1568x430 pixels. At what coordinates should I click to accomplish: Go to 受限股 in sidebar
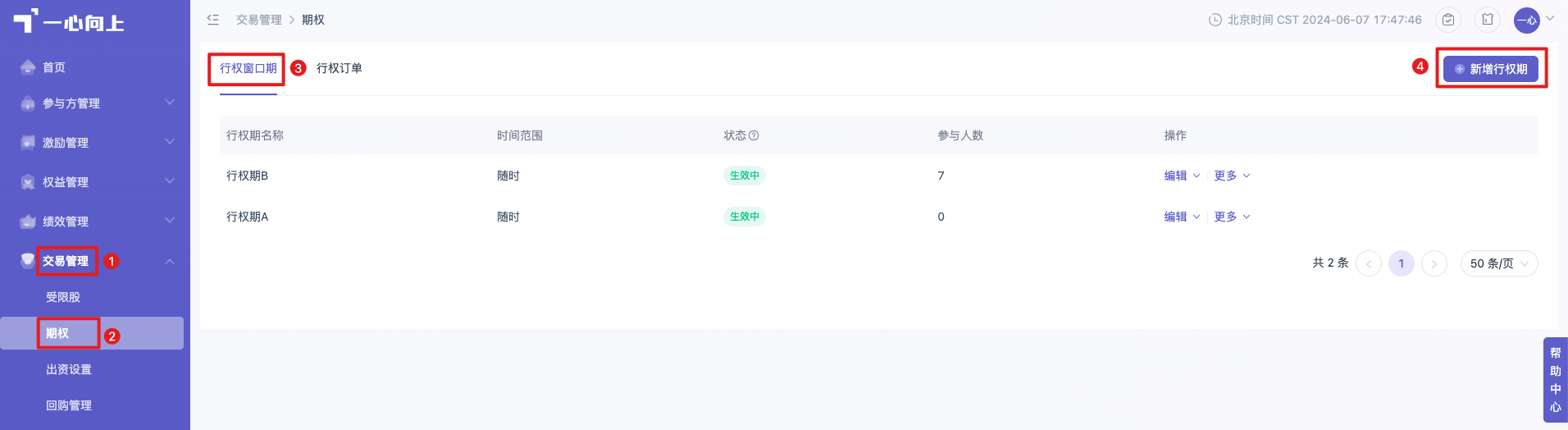[63, 297]
